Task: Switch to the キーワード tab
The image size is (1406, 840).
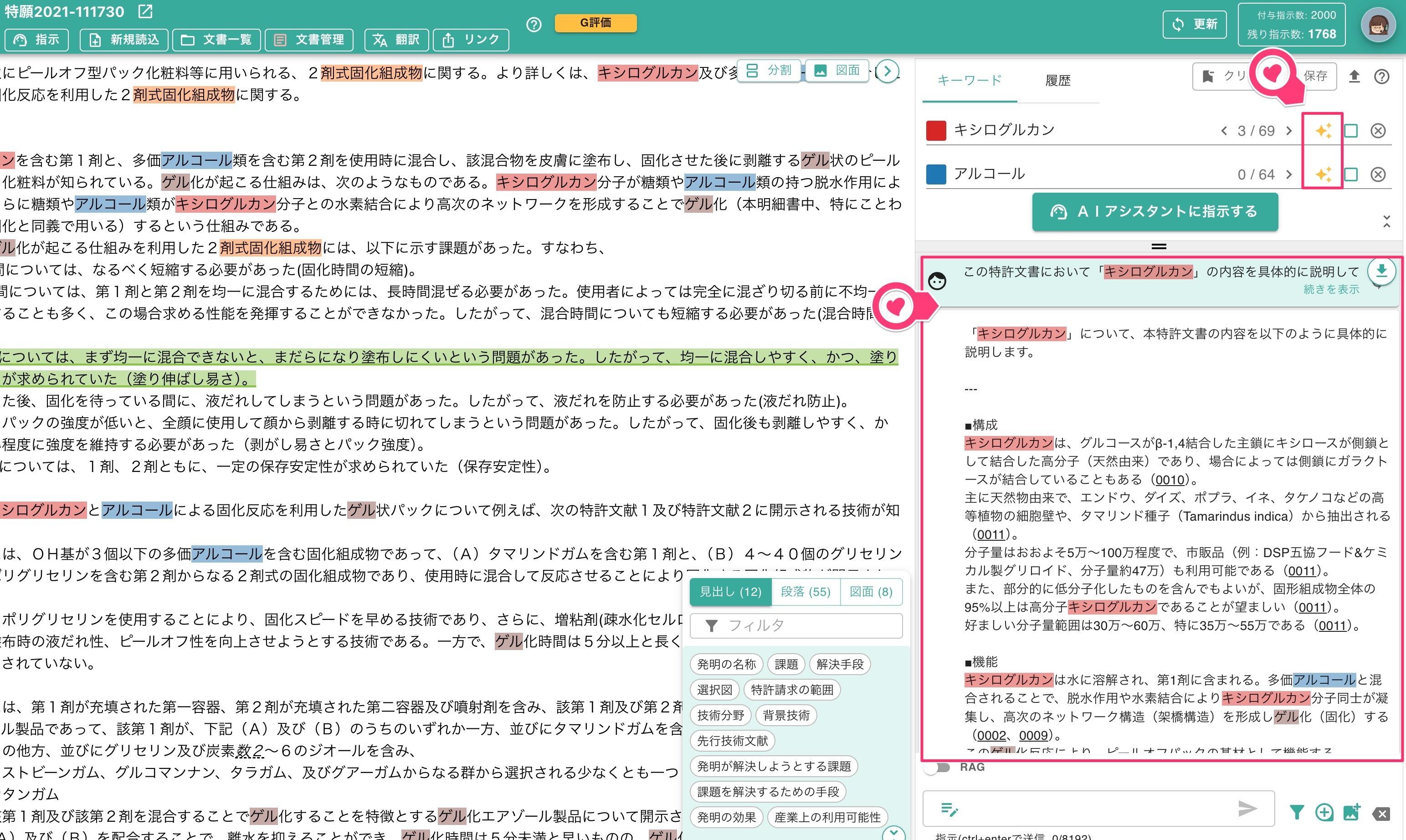Action: pyautogui.click(x=970, y=80)
